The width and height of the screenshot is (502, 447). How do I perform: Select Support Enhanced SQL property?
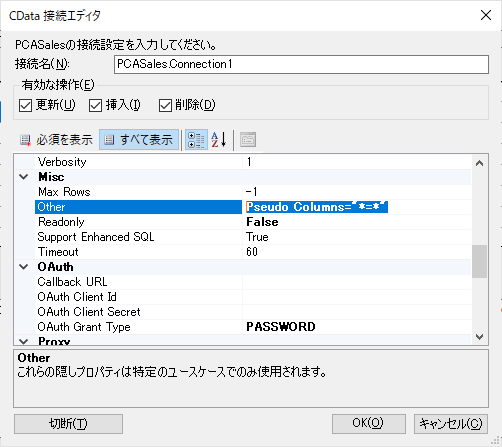138,237
